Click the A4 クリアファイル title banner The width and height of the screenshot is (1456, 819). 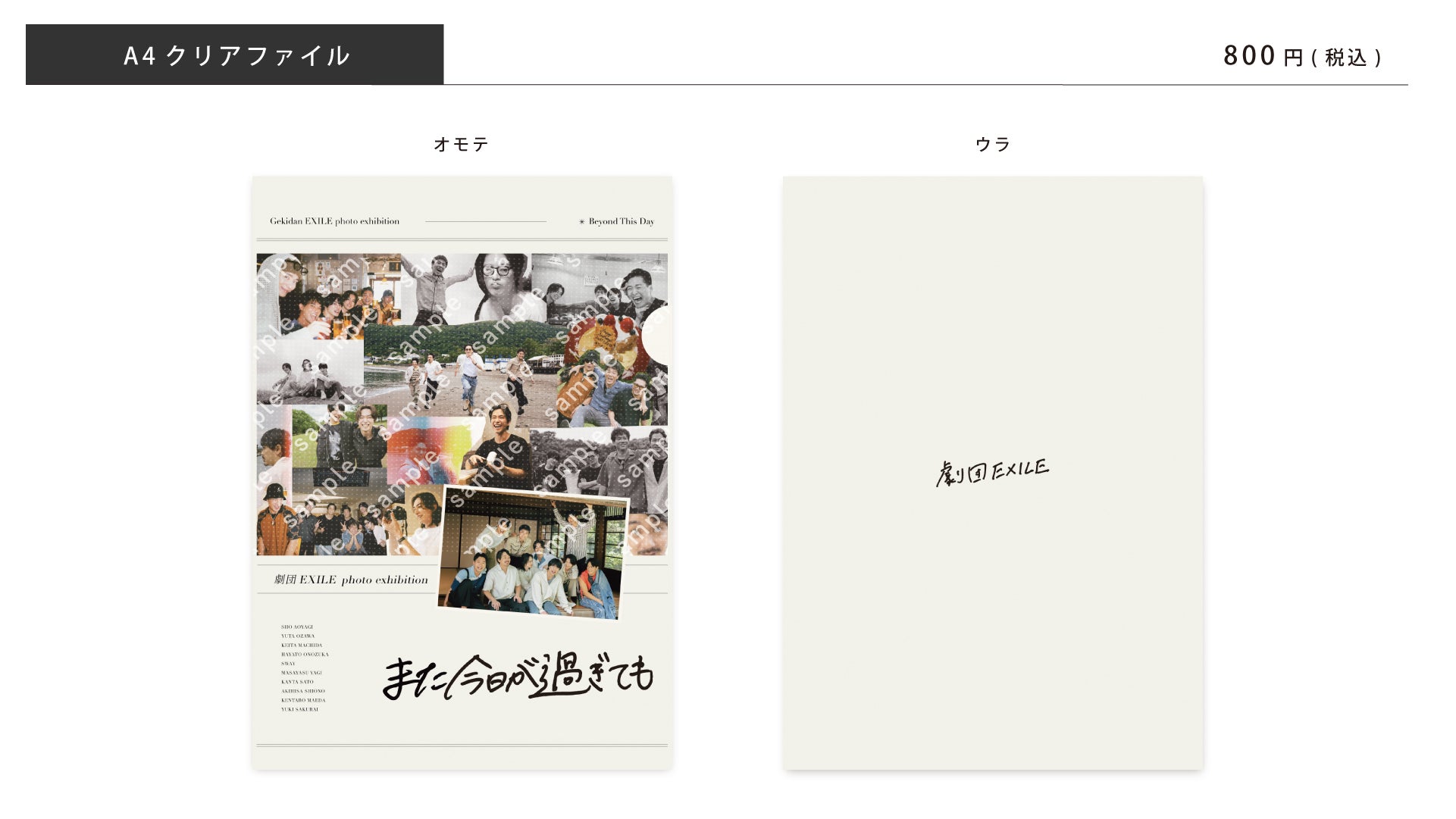(234, 55)
